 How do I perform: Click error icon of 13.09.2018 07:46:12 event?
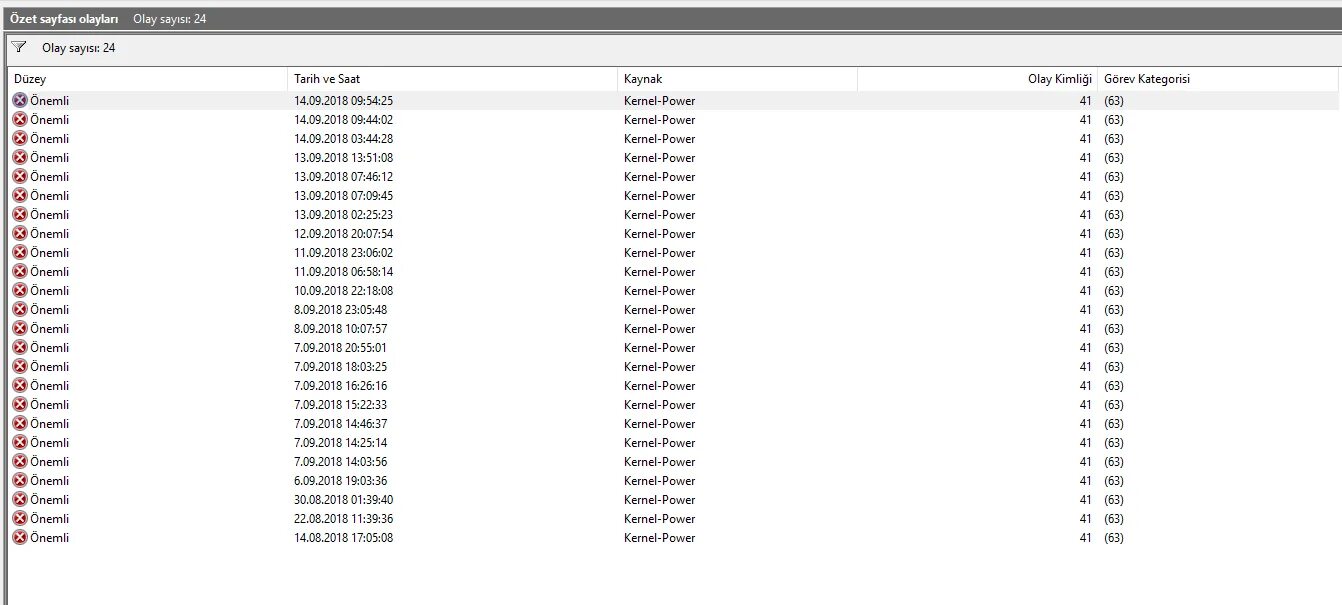tap(20, 176)
